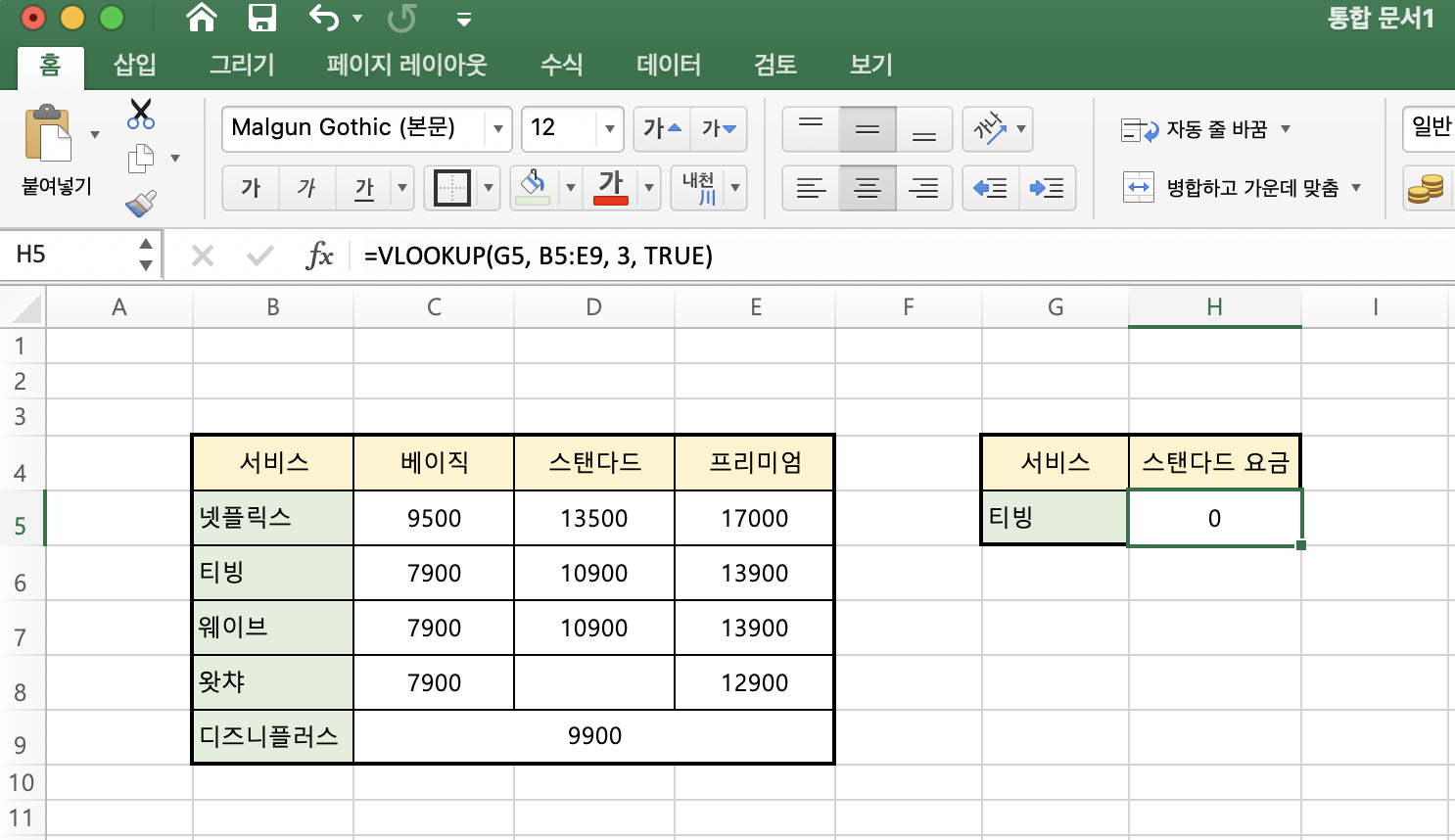This screenshot has height=840, width=1455.
Task: Cancel formula entry with X icon
Action: 203,257
